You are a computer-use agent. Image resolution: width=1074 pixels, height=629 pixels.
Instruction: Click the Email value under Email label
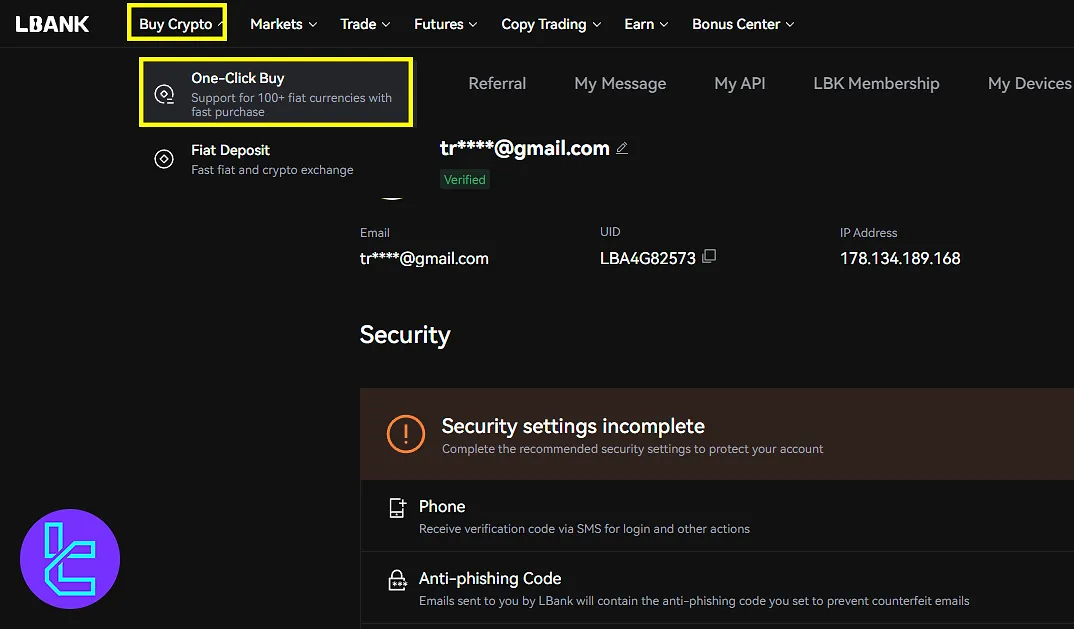pos(424,258)
